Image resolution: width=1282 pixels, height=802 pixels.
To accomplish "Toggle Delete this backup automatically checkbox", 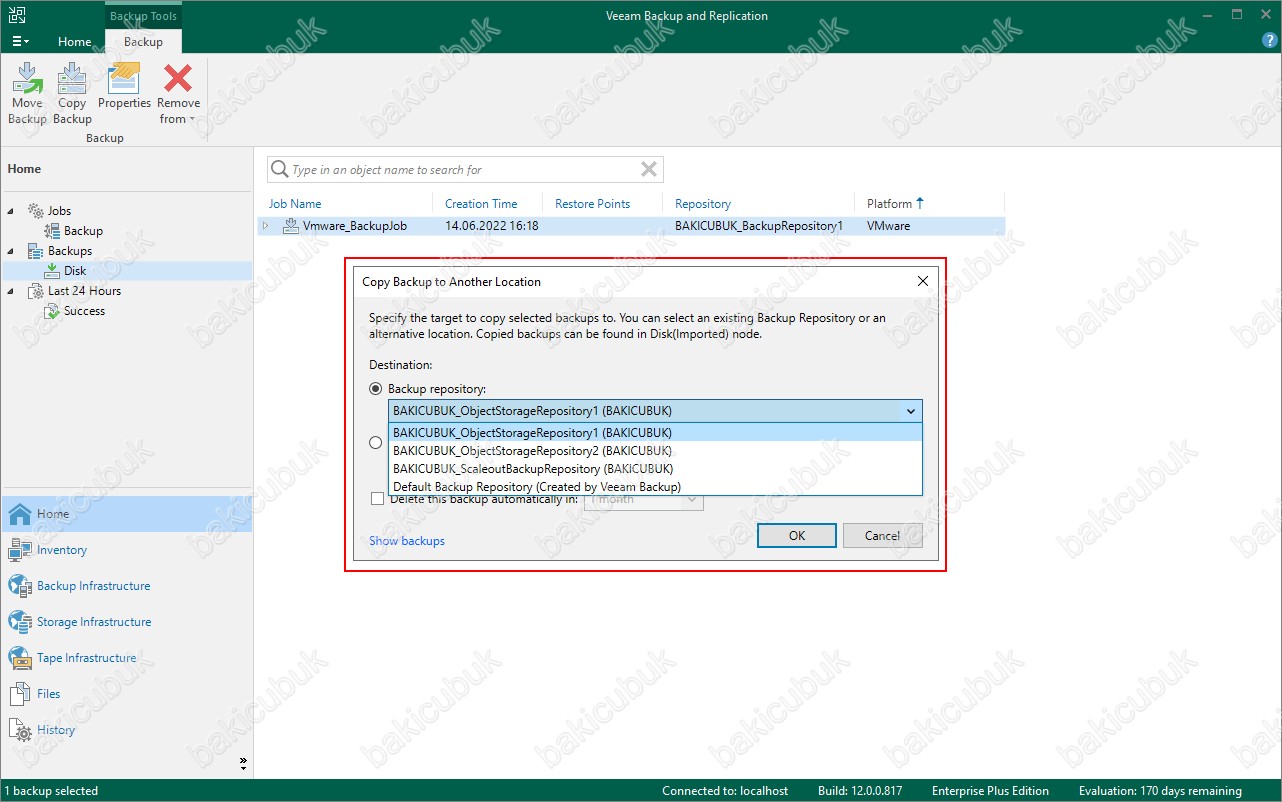I will point(377,499).
